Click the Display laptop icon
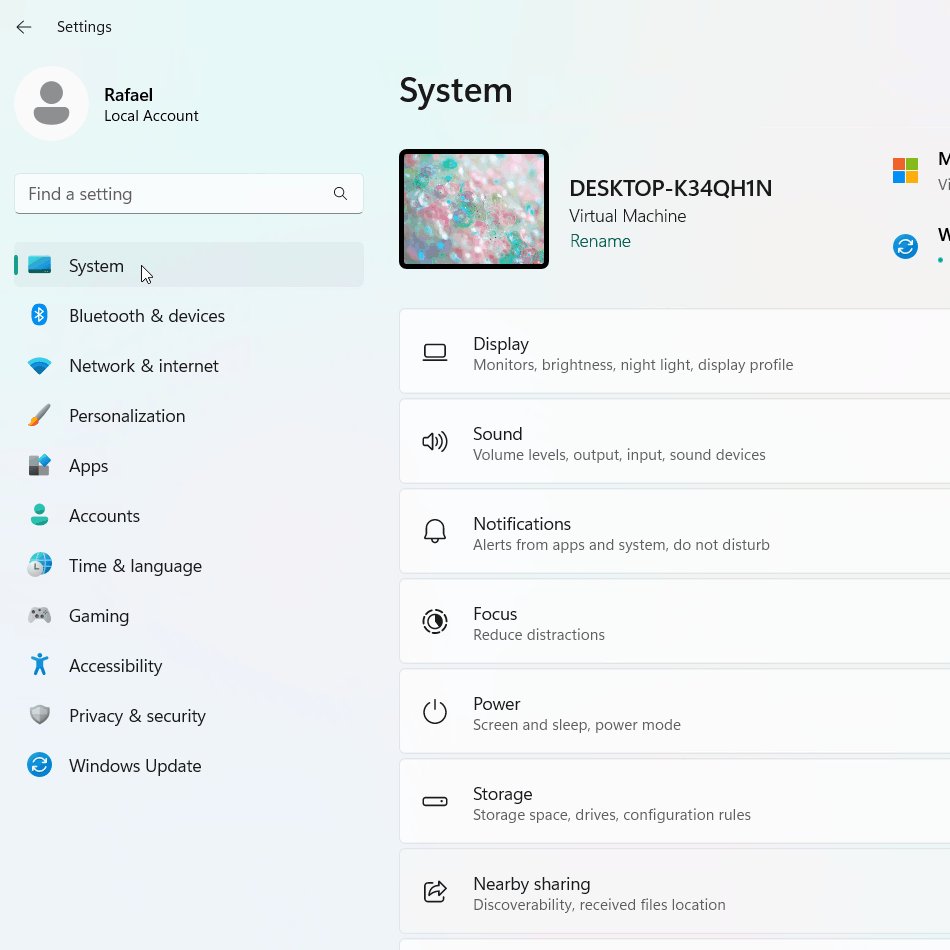The width and height of the screenshot is (950, 950). [x=434, y=353]
